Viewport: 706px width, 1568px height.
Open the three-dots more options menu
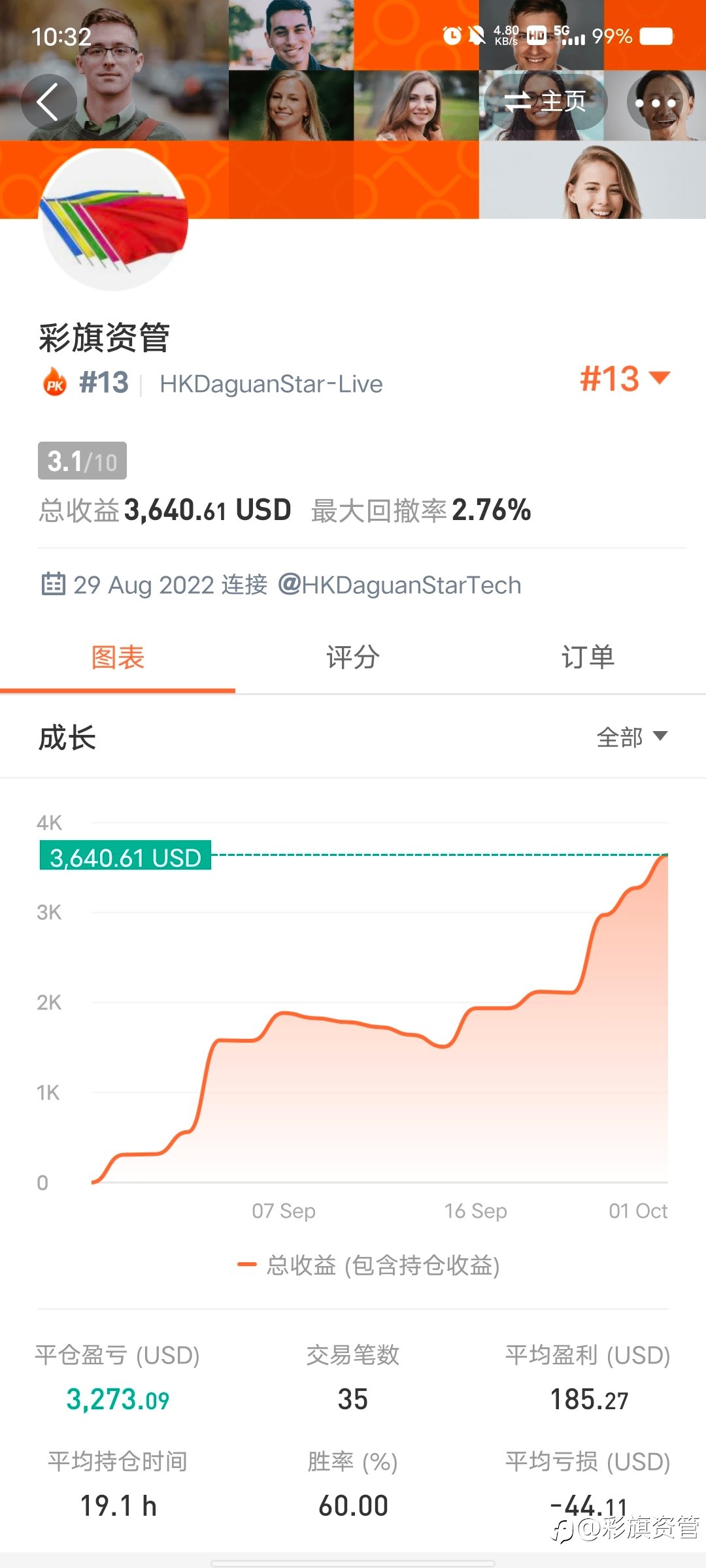(655, 102)
